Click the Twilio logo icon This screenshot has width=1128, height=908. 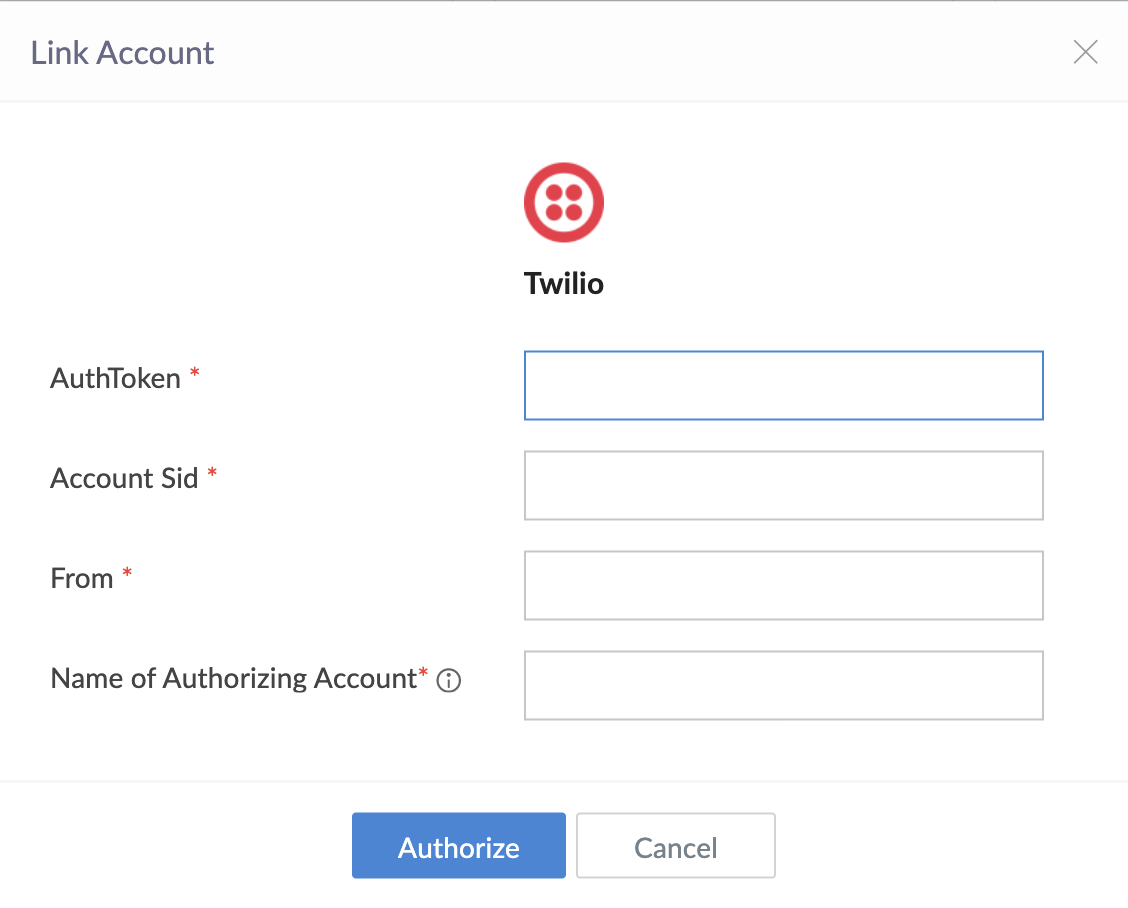[564, 202]
